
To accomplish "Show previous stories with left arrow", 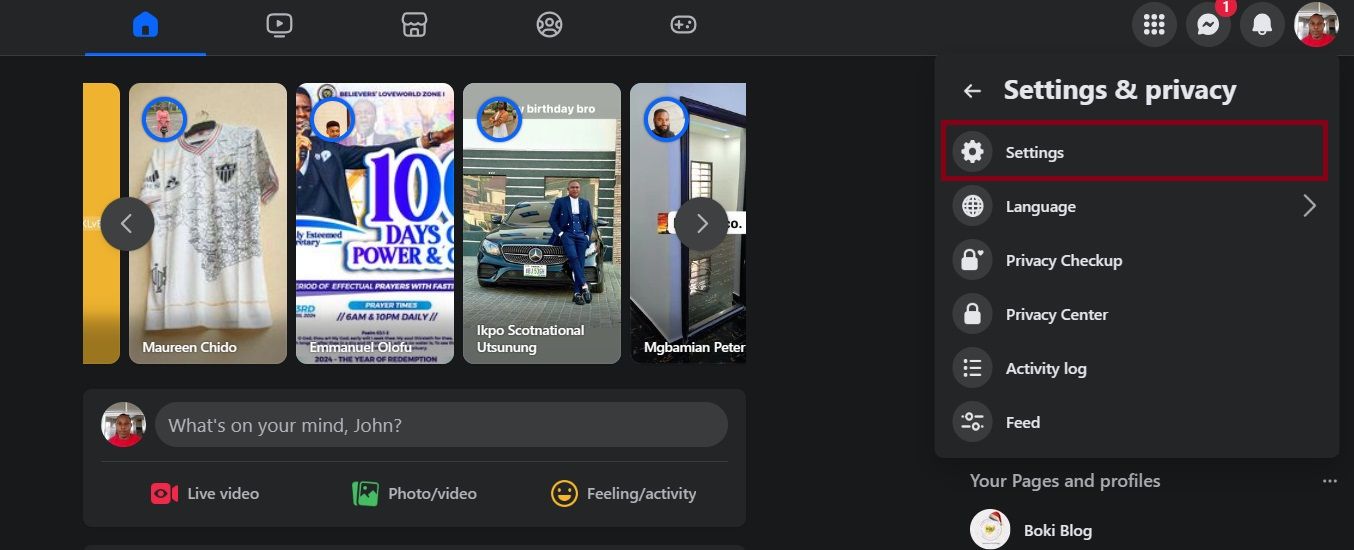I will point(127,224).
